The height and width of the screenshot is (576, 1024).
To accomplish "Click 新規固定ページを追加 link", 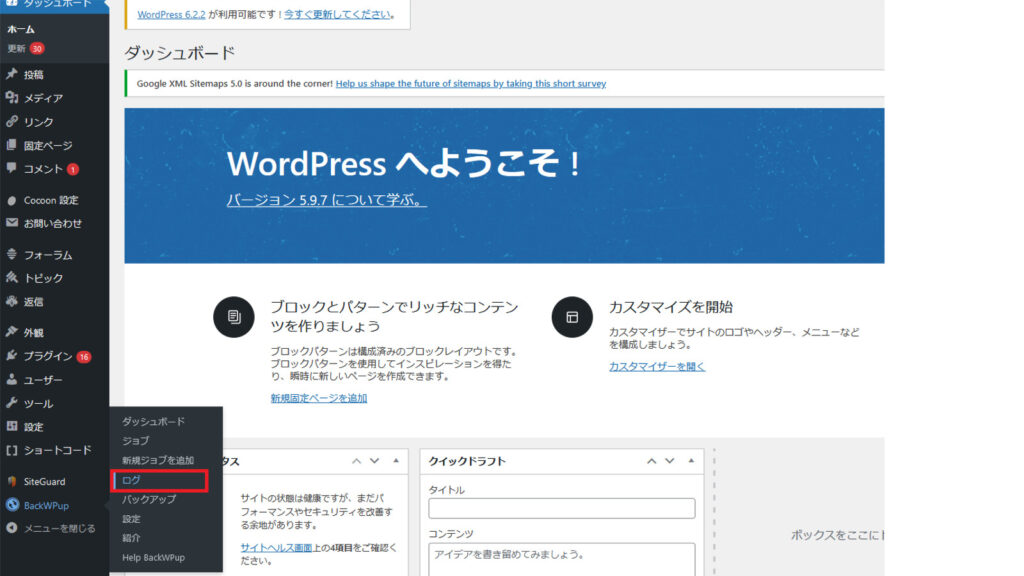I will coord(319,398).
